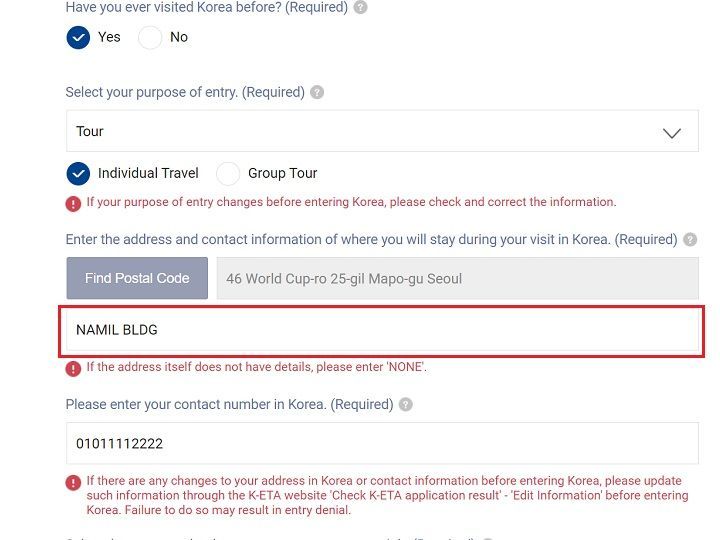Viewport: 720px width, 540px height.
Task: Select the No radio button
Action: tap(150, 37)
